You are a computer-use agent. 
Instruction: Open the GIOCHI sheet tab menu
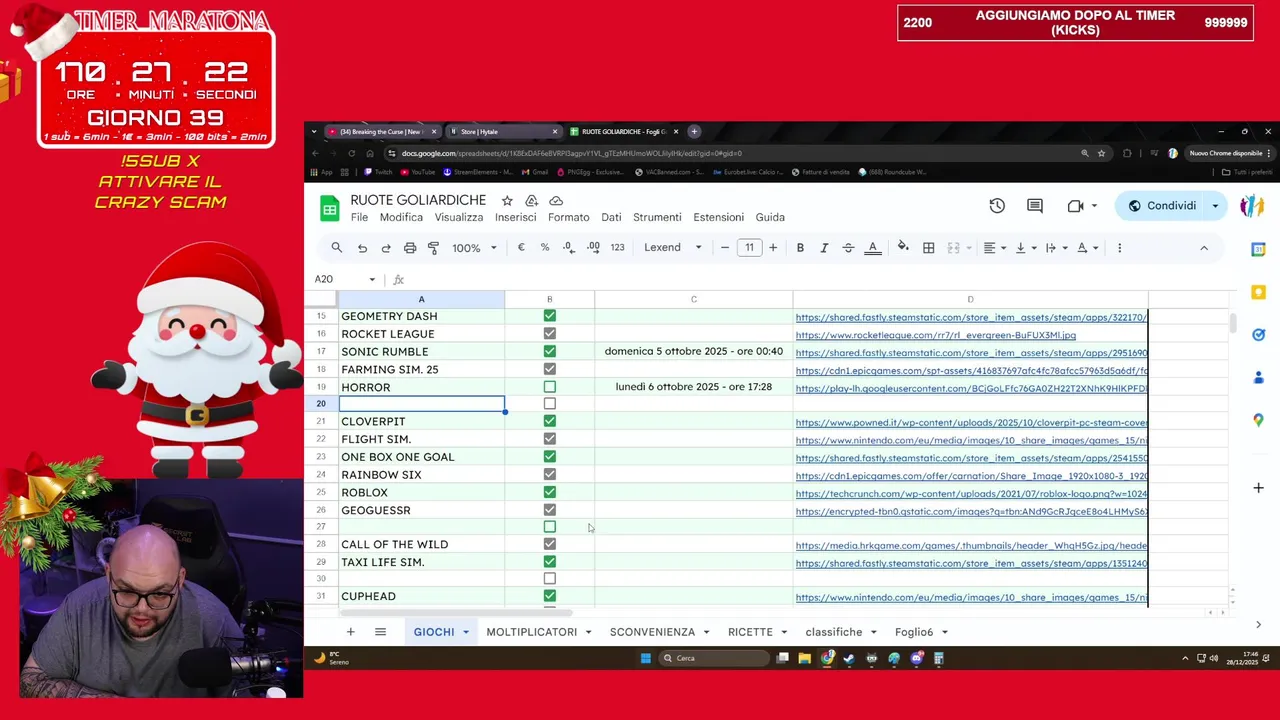[465, 632]
